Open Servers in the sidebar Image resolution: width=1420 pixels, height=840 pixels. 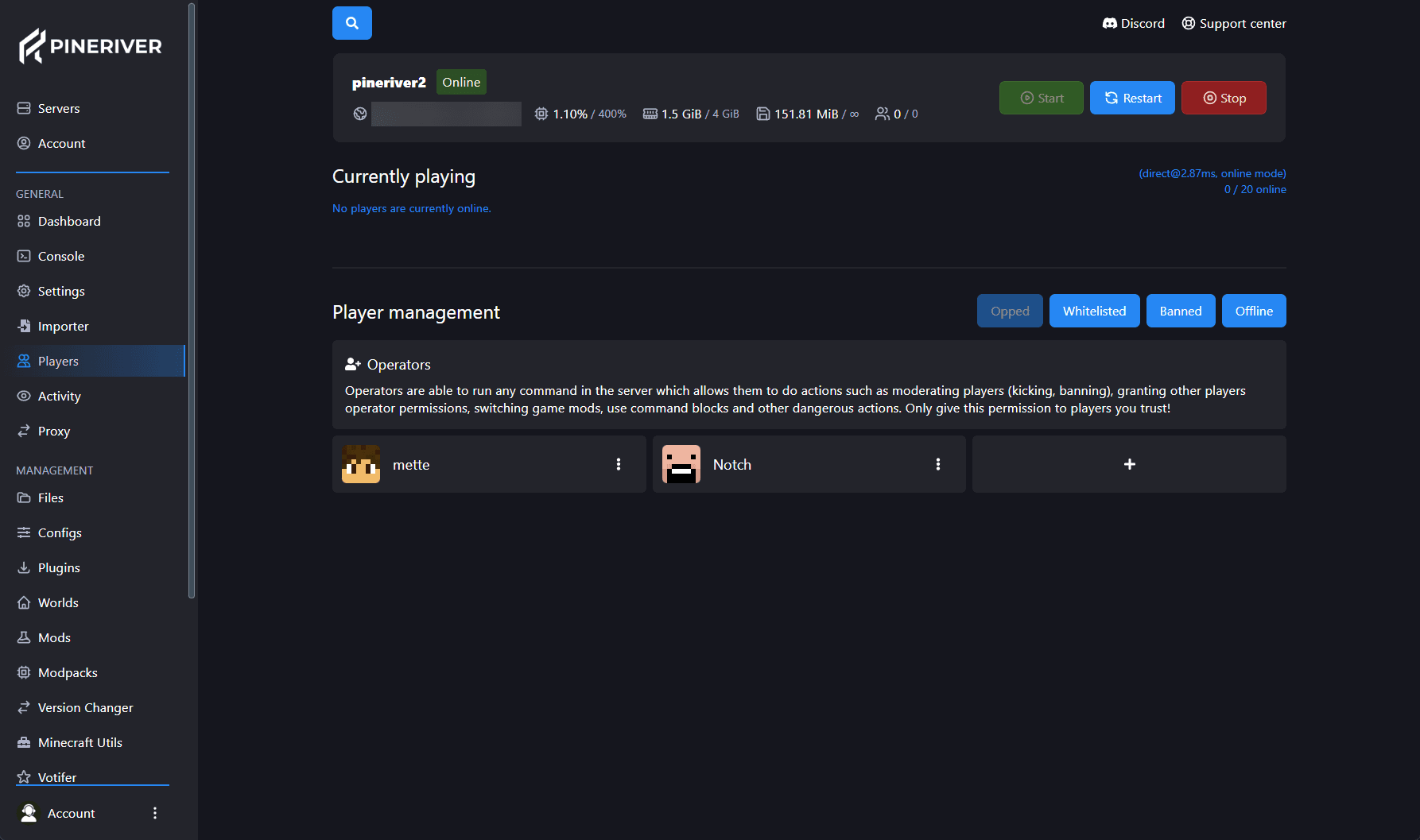[x=92, y=108]
